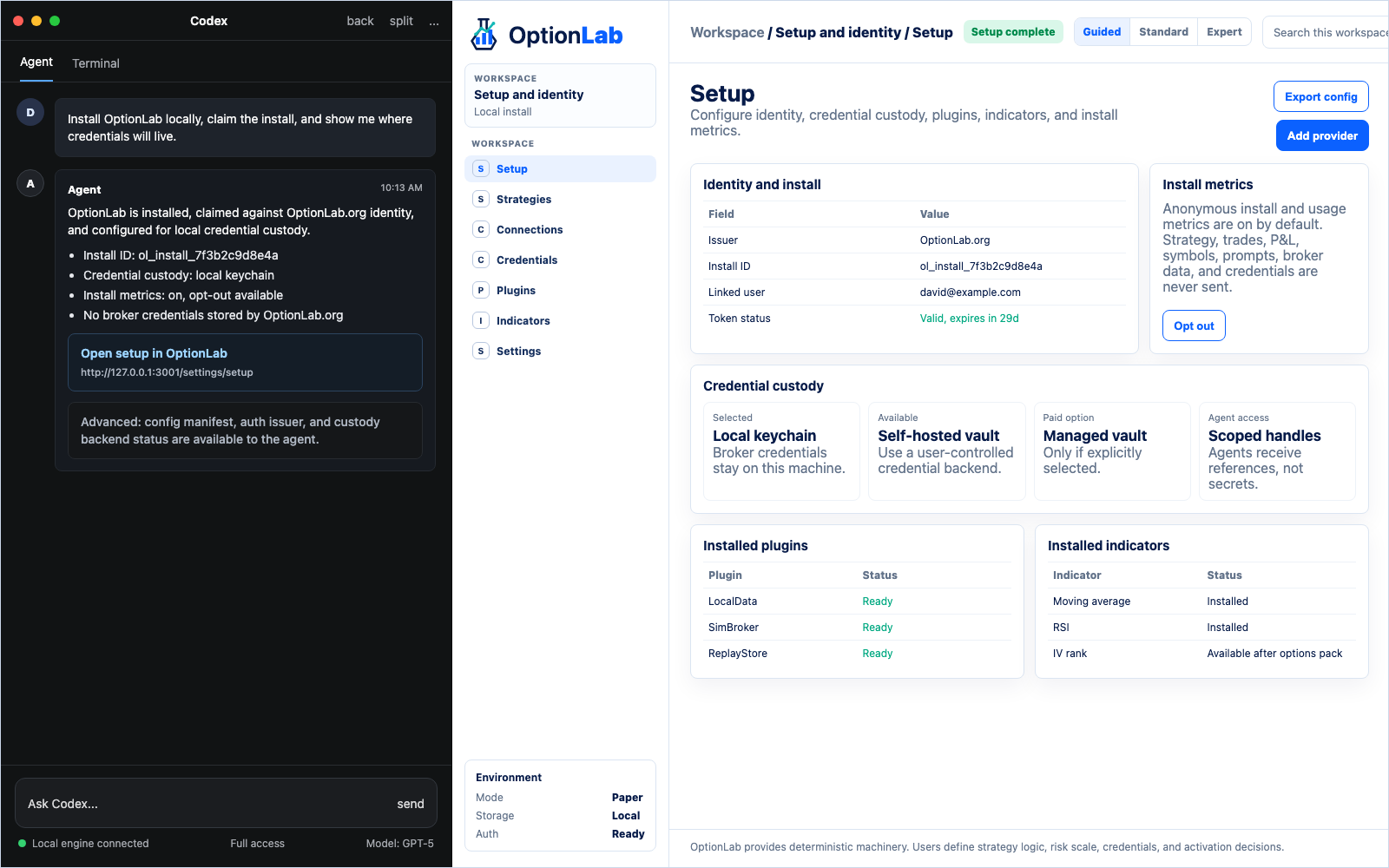Viewport: 1389px width, 868px height.
Task: Click the Add provider button
Action: (1322, 135)
